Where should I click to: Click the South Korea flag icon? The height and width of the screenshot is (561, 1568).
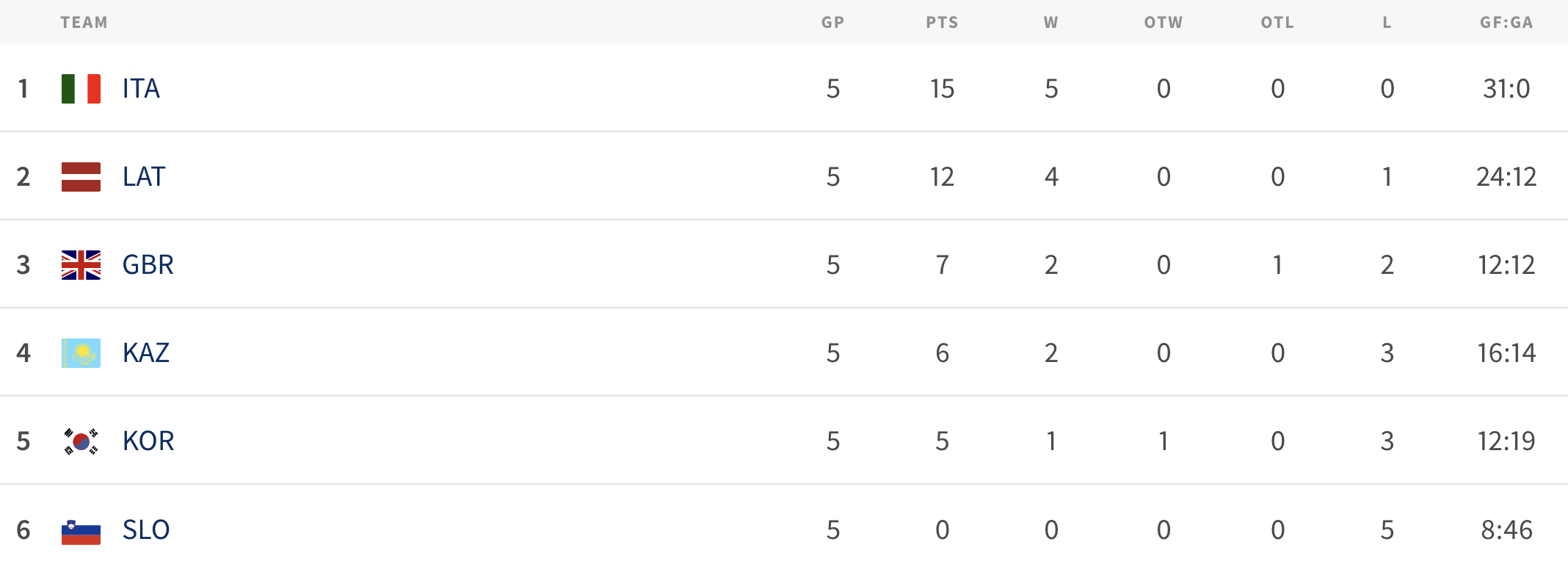coord(81,441)
